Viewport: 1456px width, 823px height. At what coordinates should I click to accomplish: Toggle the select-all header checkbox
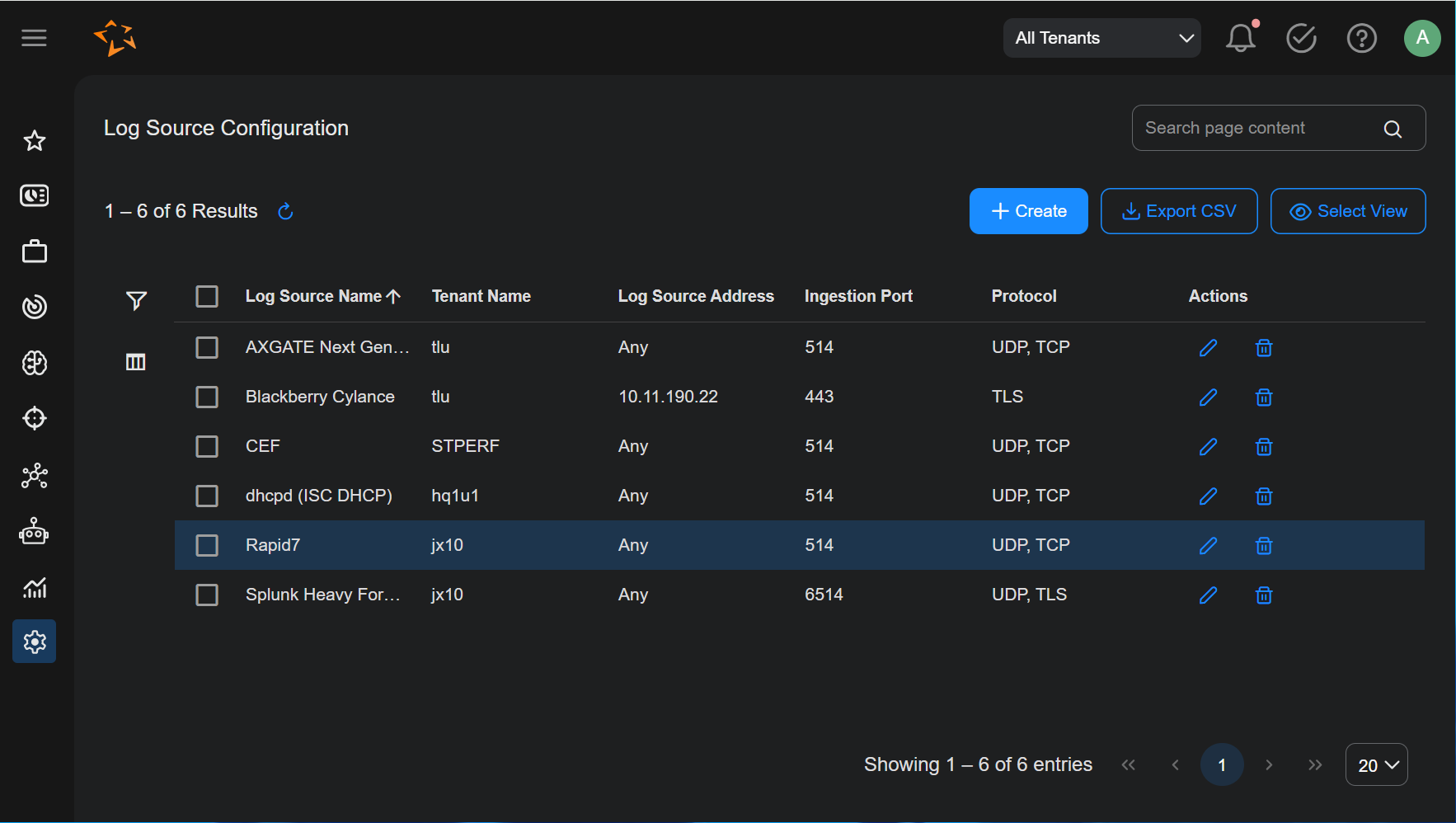click(x=207, y=297)
